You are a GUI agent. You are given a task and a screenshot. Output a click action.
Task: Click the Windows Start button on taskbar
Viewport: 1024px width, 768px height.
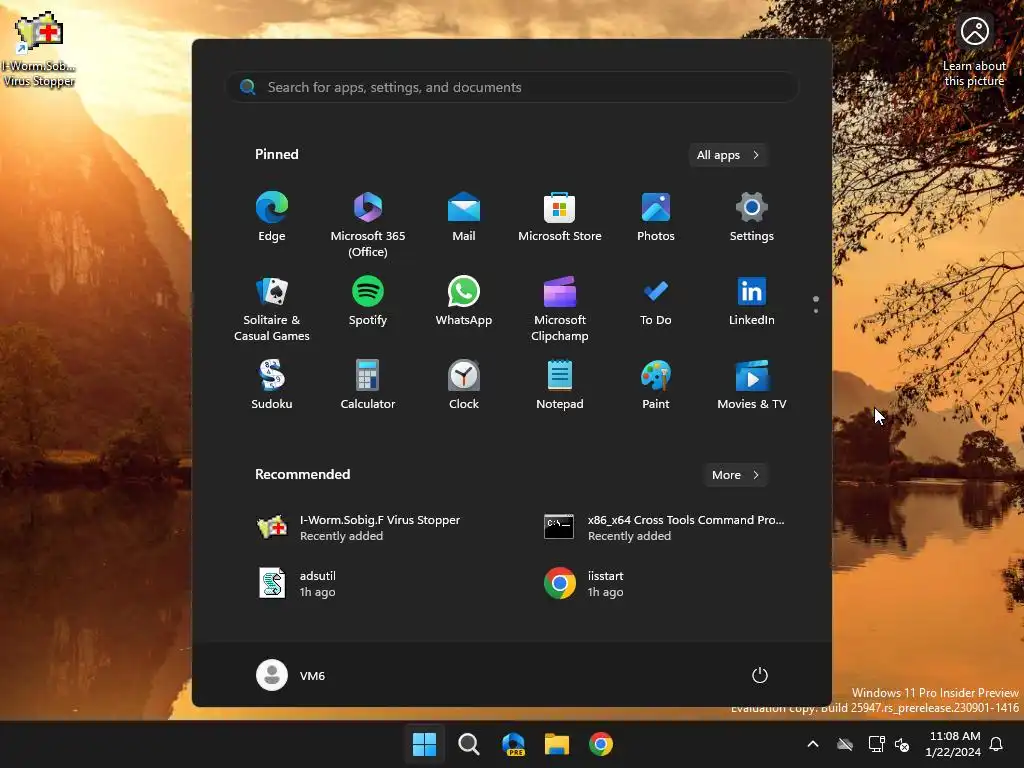click(424, 744)
